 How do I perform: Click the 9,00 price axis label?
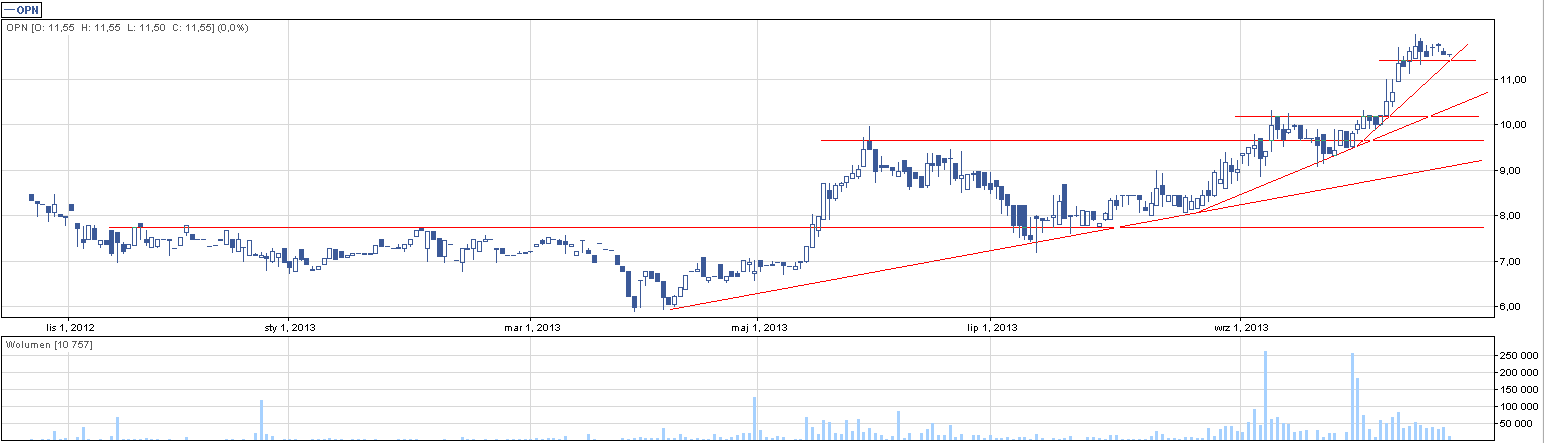pos(1510,171)
